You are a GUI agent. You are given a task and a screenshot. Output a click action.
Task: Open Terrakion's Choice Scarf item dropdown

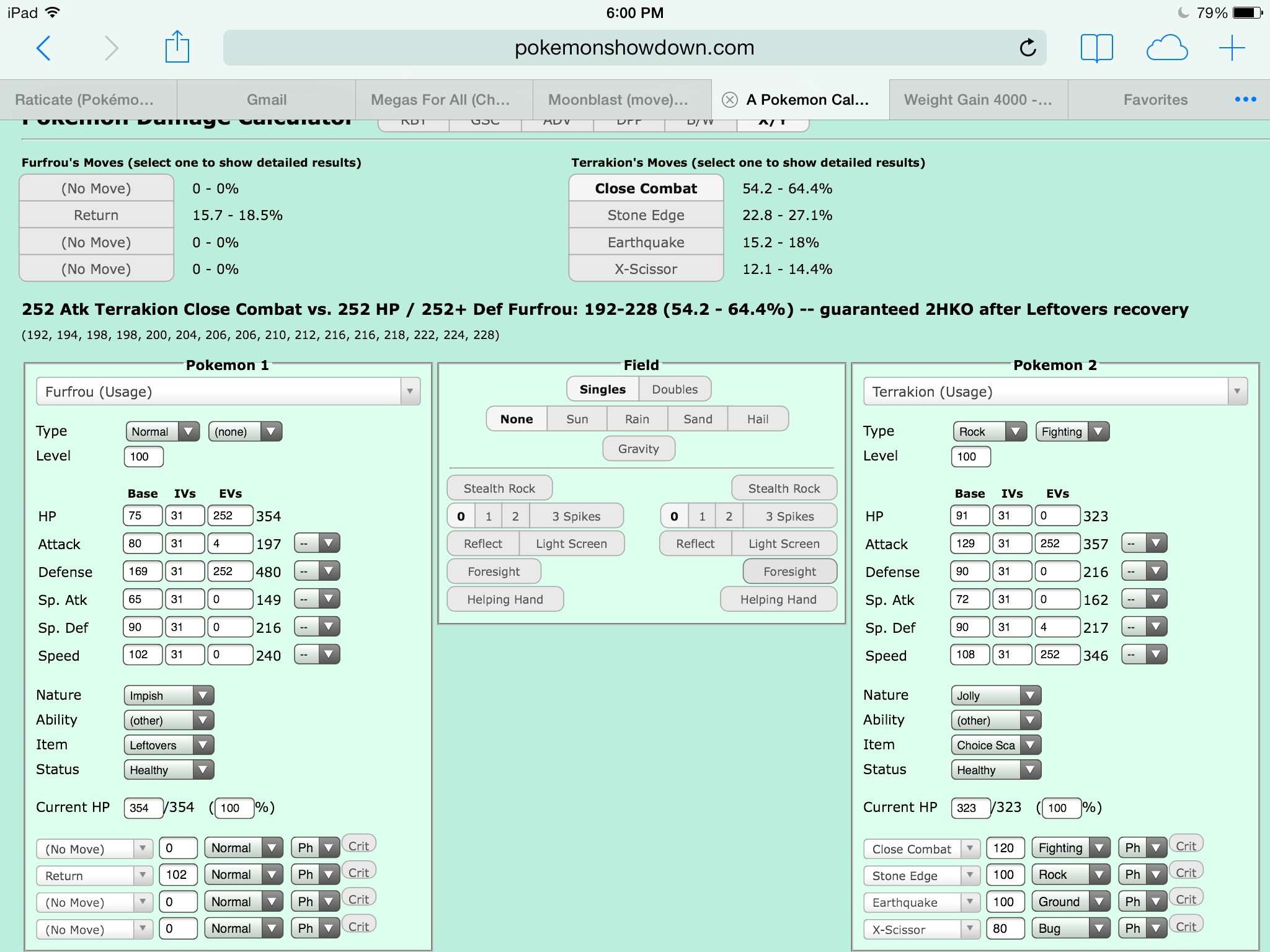click(x=995, y=745)
